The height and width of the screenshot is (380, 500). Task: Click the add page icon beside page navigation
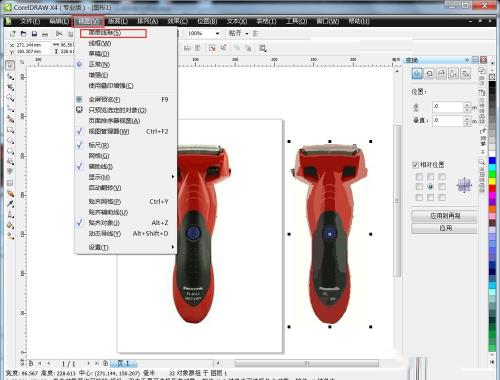click(105, 363)
